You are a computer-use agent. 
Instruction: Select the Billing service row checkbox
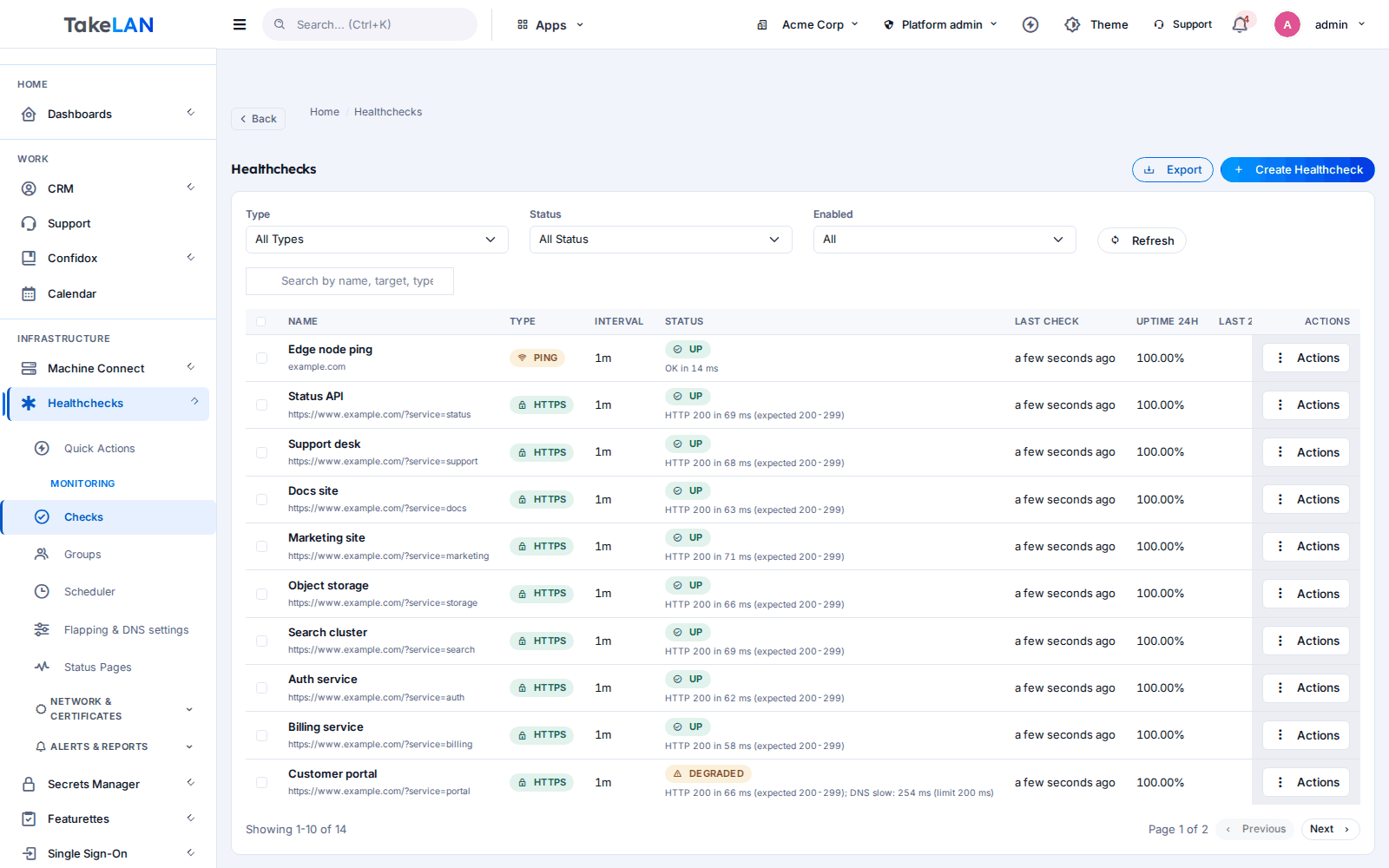(x=261, y=735)
